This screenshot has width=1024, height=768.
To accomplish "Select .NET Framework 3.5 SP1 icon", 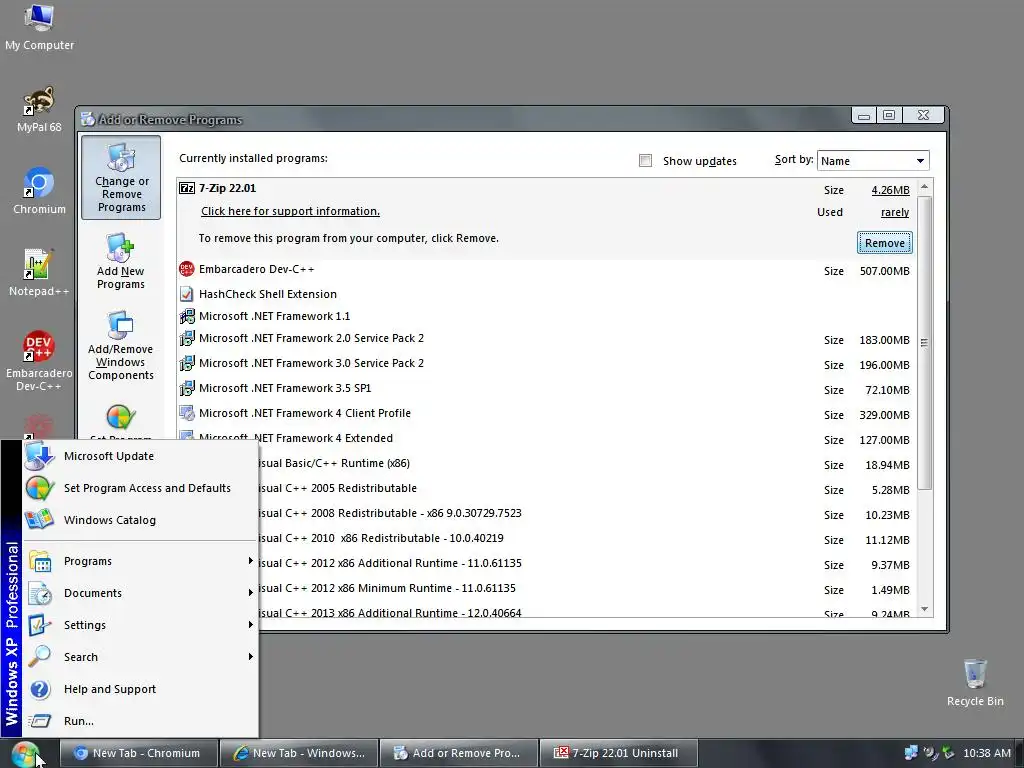I will [x=187, y=388].
